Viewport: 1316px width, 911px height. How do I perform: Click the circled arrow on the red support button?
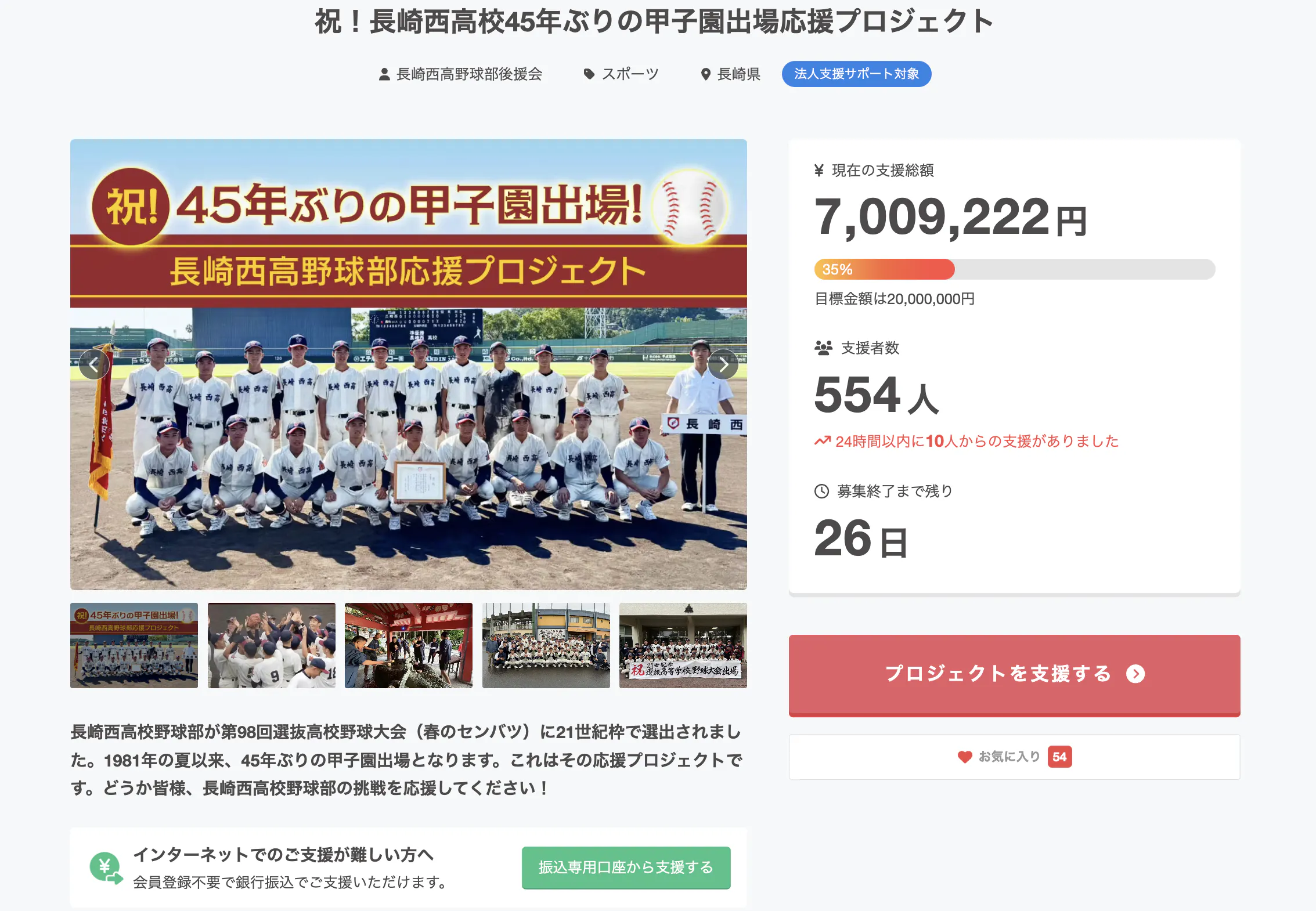coord(1135,674)
